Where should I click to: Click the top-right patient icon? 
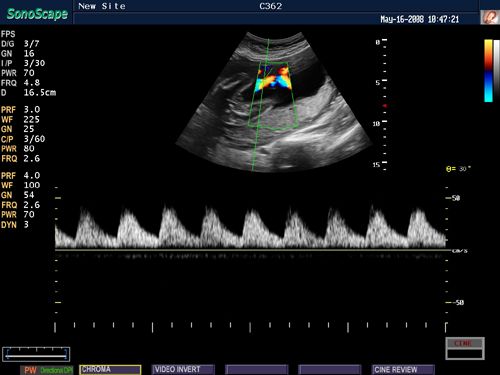point(490,17)
